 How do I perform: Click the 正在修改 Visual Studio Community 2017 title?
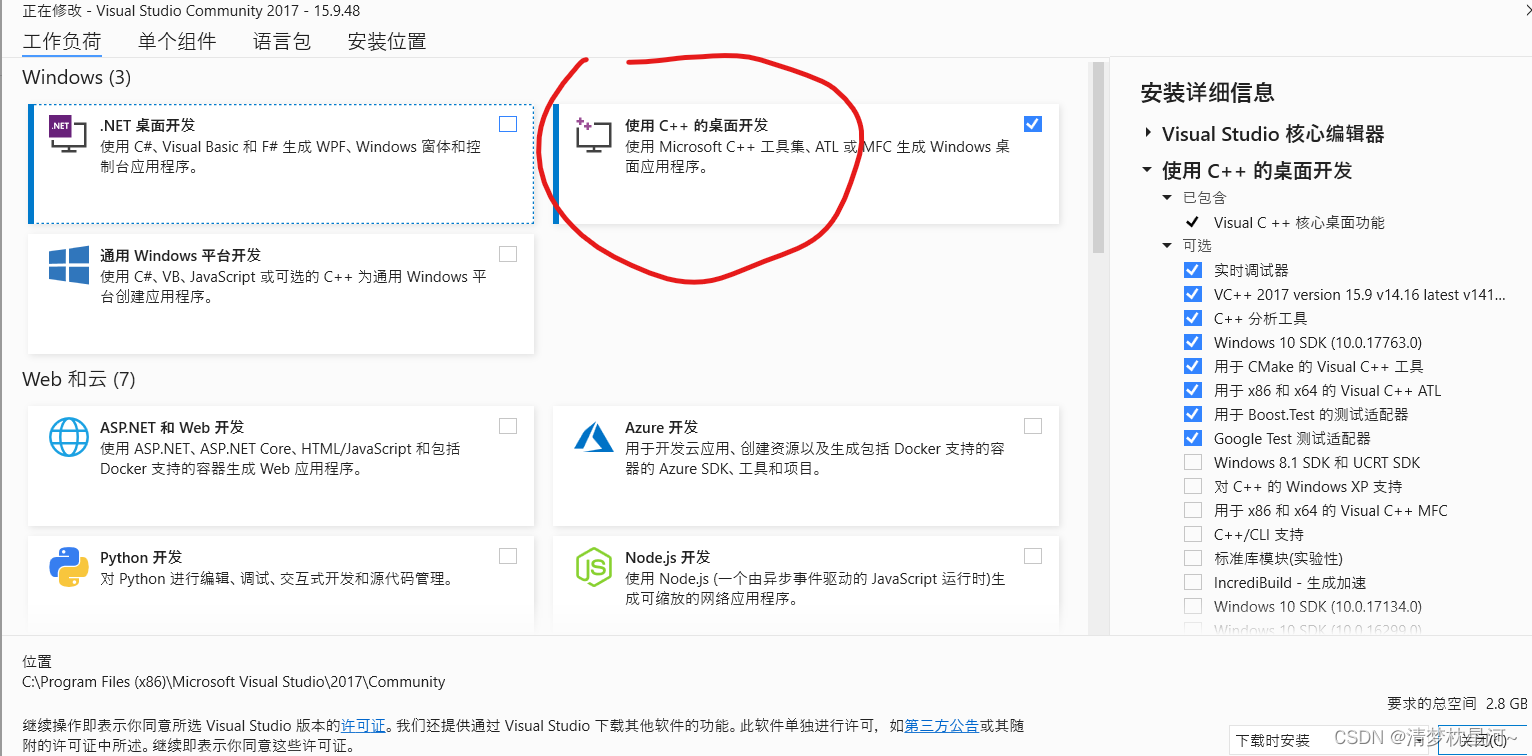191,10
